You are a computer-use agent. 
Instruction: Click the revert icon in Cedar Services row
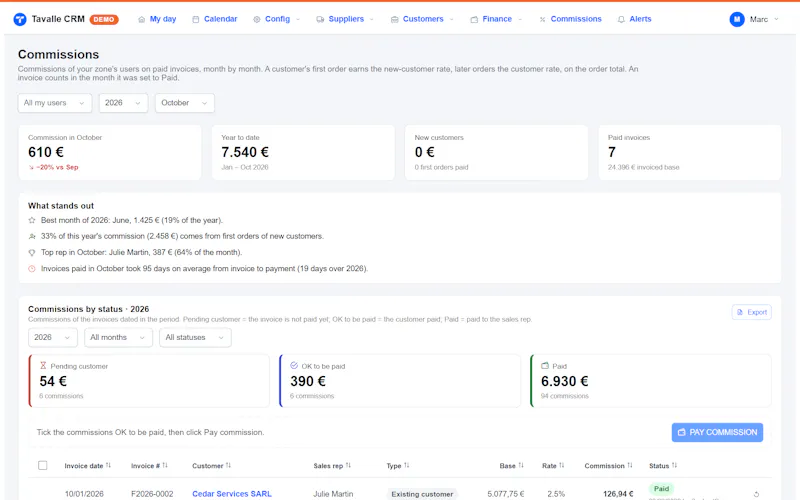756,494
